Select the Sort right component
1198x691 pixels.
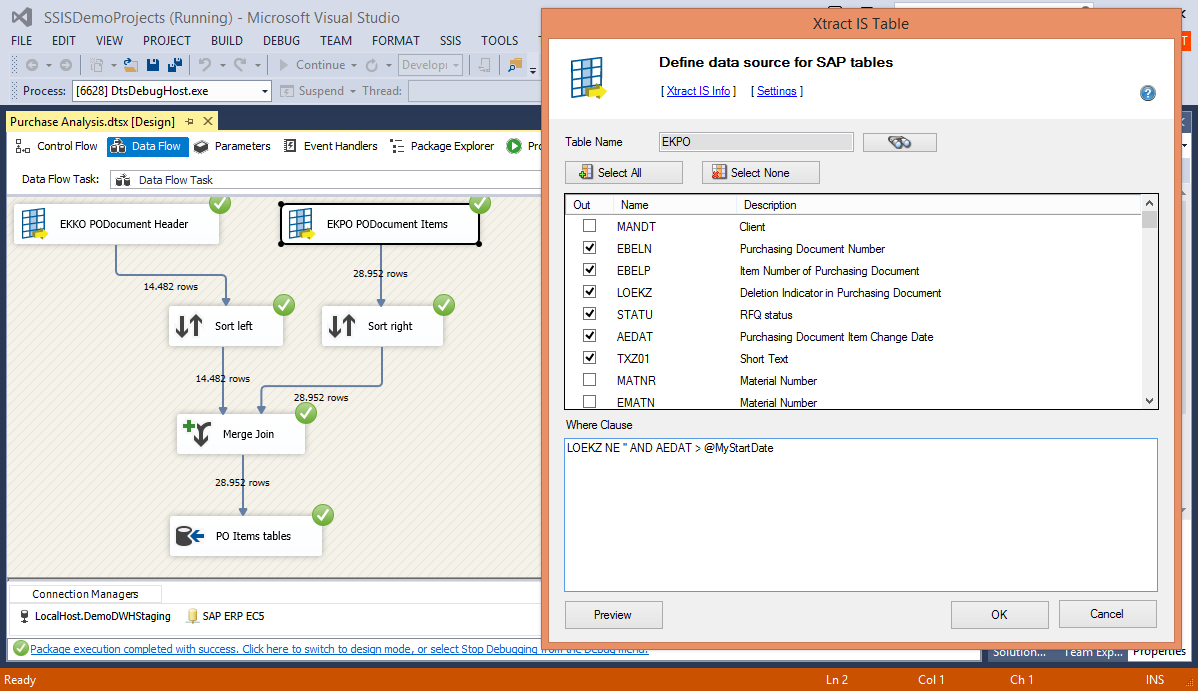[x=382, y=326]
